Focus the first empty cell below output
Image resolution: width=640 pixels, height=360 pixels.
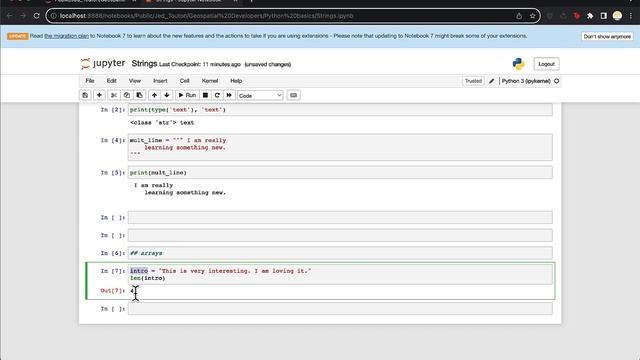click(x=340, y=217)
